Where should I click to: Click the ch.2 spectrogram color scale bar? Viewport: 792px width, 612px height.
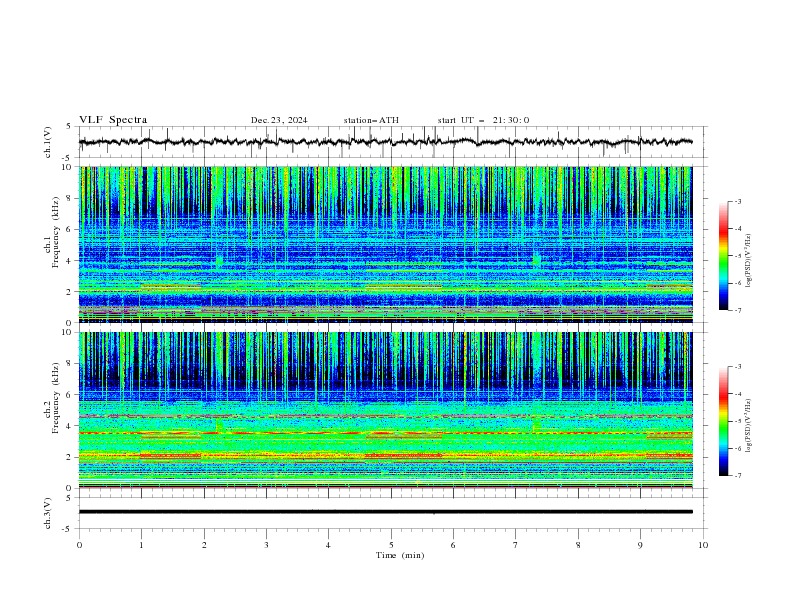pyautogui.click(x=724, y=421)
